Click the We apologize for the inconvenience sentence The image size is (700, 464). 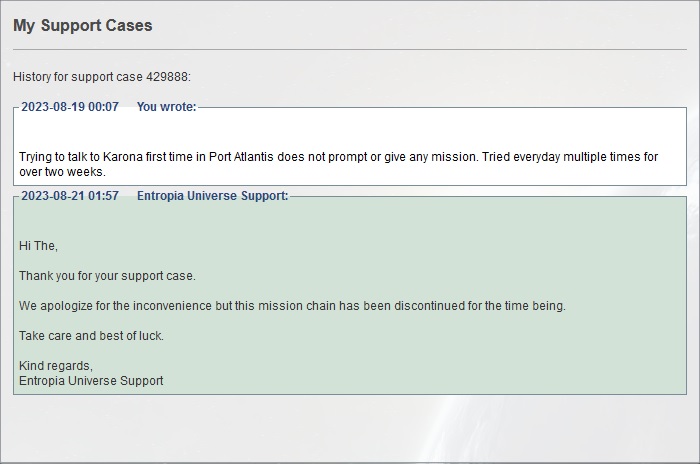click(x=292, y=306)
